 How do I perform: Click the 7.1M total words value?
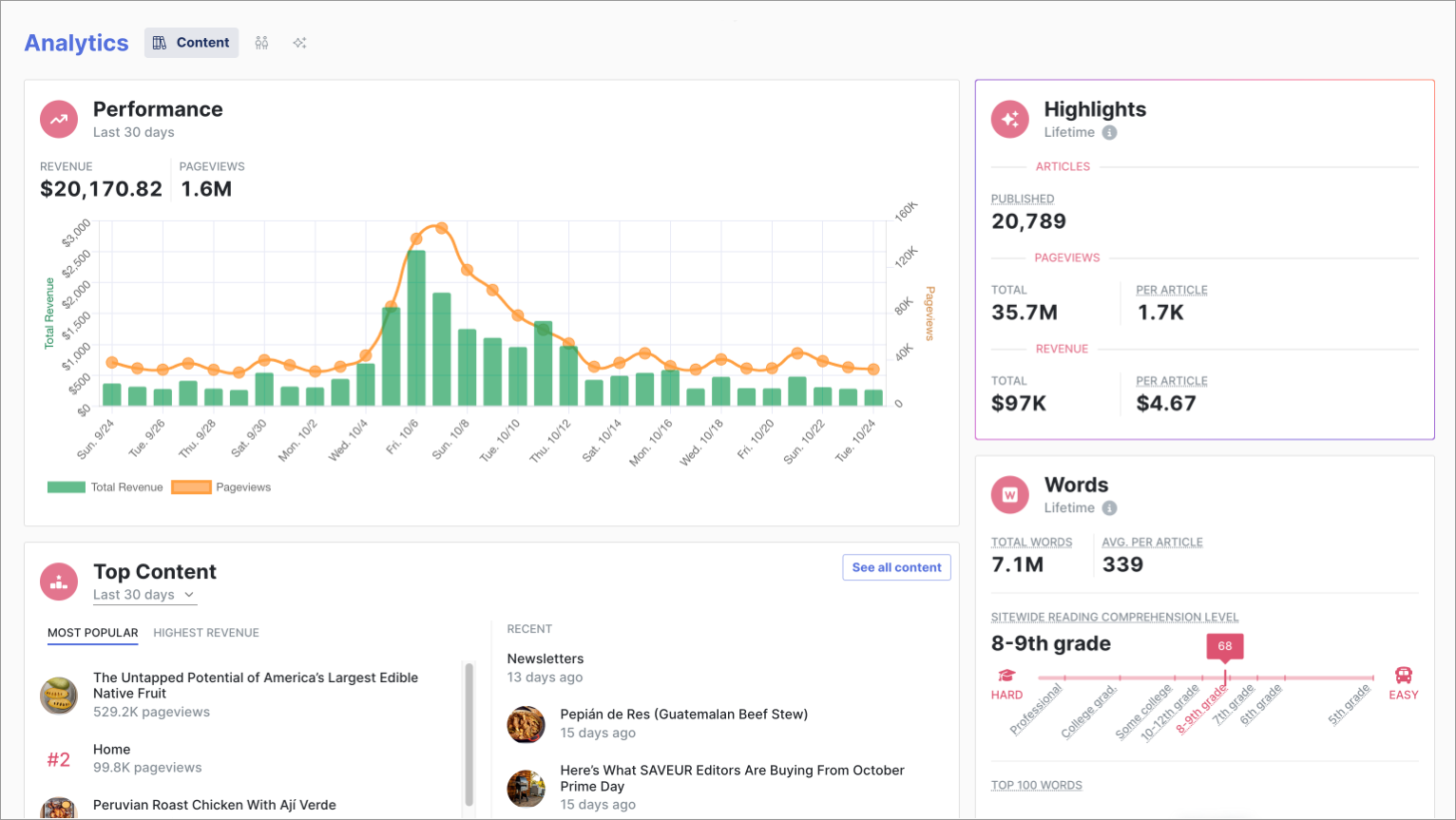pyautogui.click(x=1017, y=564)
